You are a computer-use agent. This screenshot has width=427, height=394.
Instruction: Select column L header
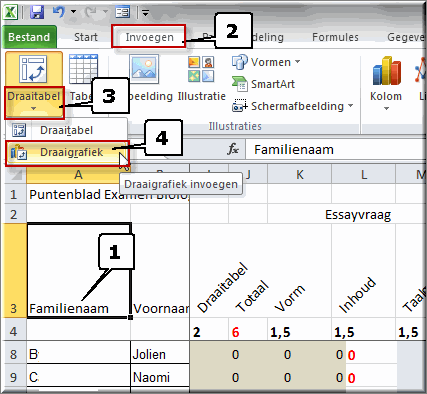pyautogui.click(x=364, y=174)
